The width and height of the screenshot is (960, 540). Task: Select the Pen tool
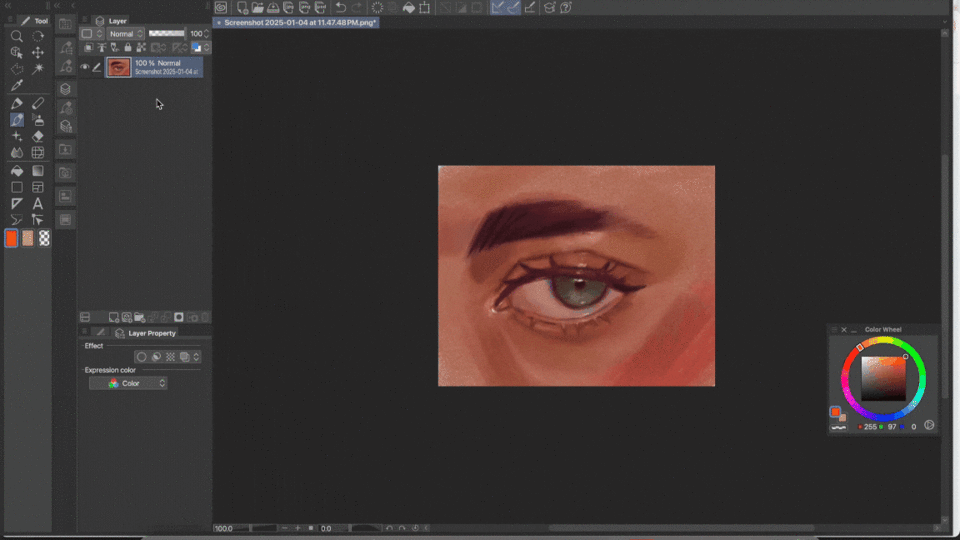17,103
